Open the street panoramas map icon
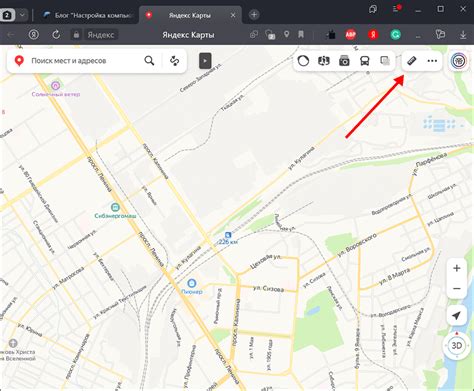 324,61
